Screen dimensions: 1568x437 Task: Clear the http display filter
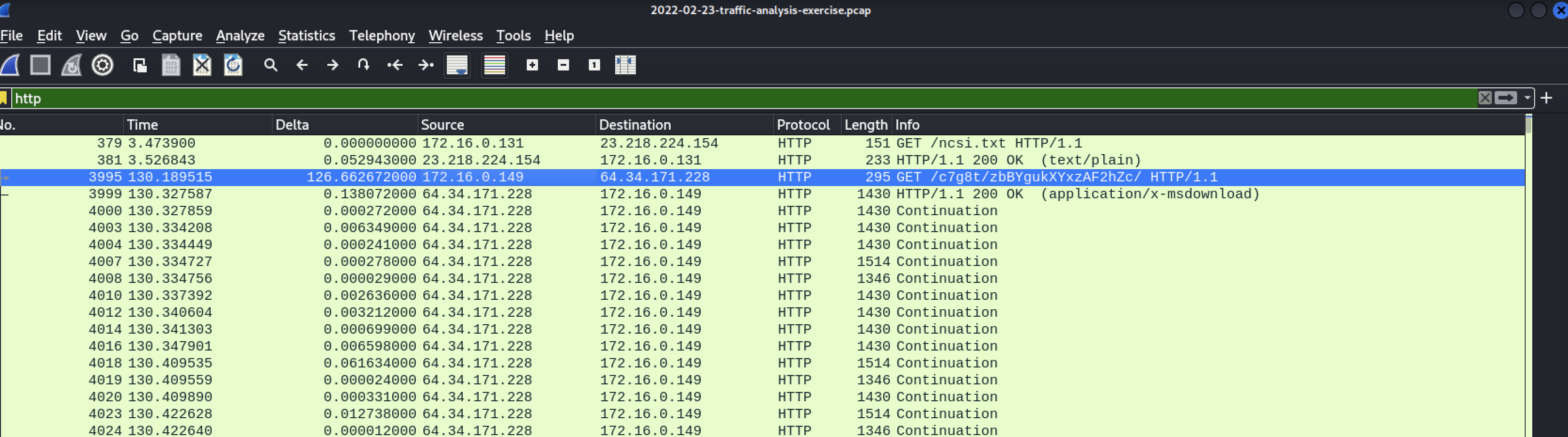pyautogui.click(x=1485, y=99)
